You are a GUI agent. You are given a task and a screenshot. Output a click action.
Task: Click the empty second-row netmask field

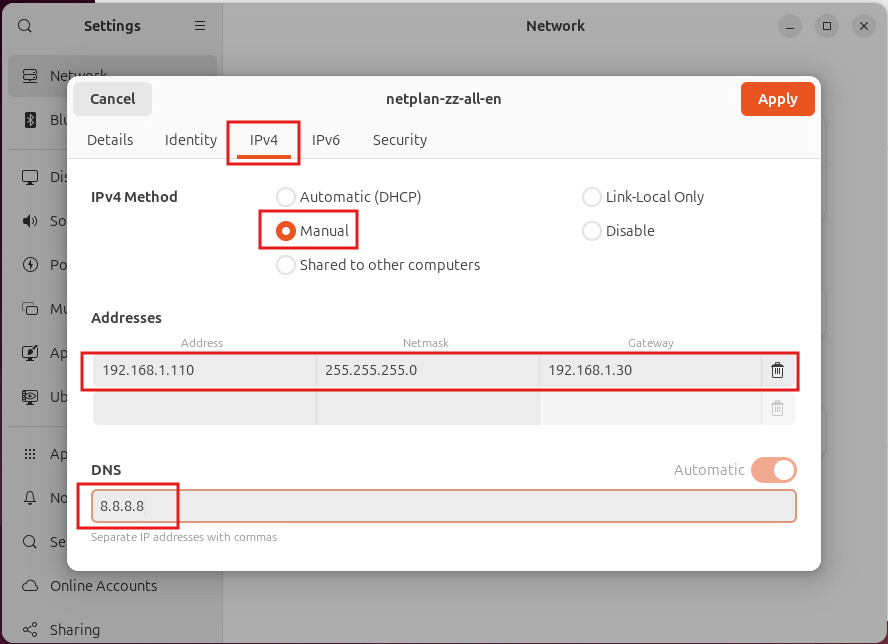pos(428,408)
